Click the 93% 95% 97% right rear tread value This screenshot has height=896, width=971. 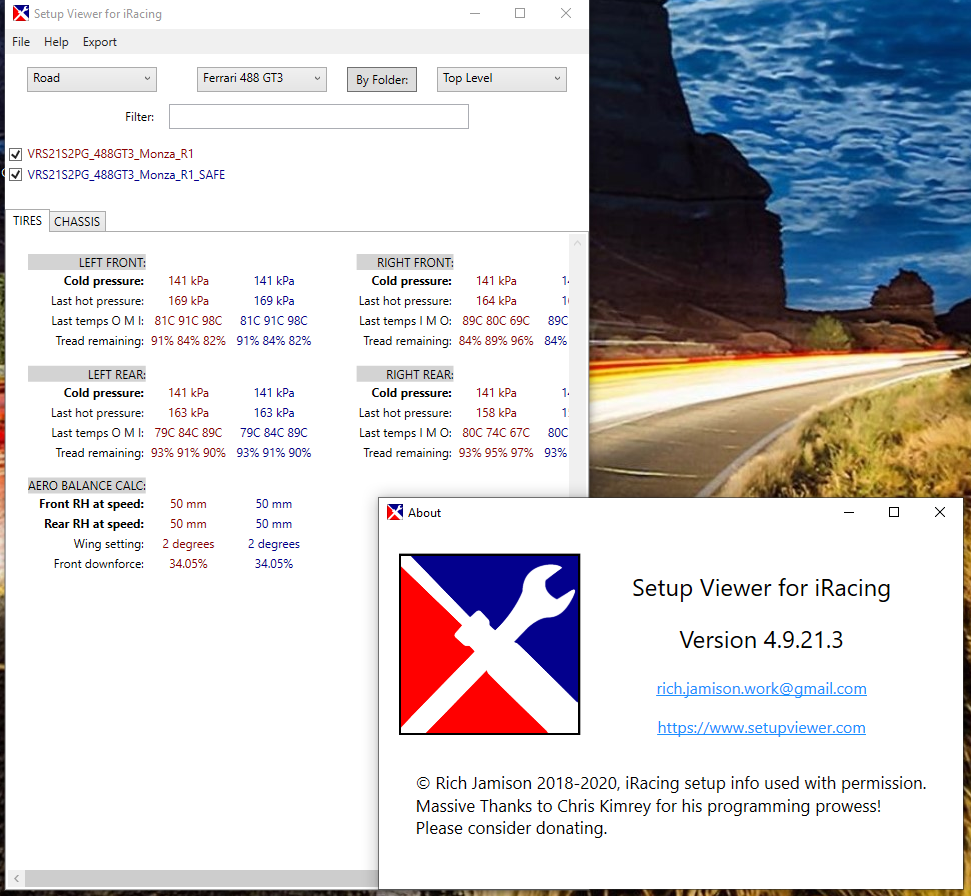[496, 453]
